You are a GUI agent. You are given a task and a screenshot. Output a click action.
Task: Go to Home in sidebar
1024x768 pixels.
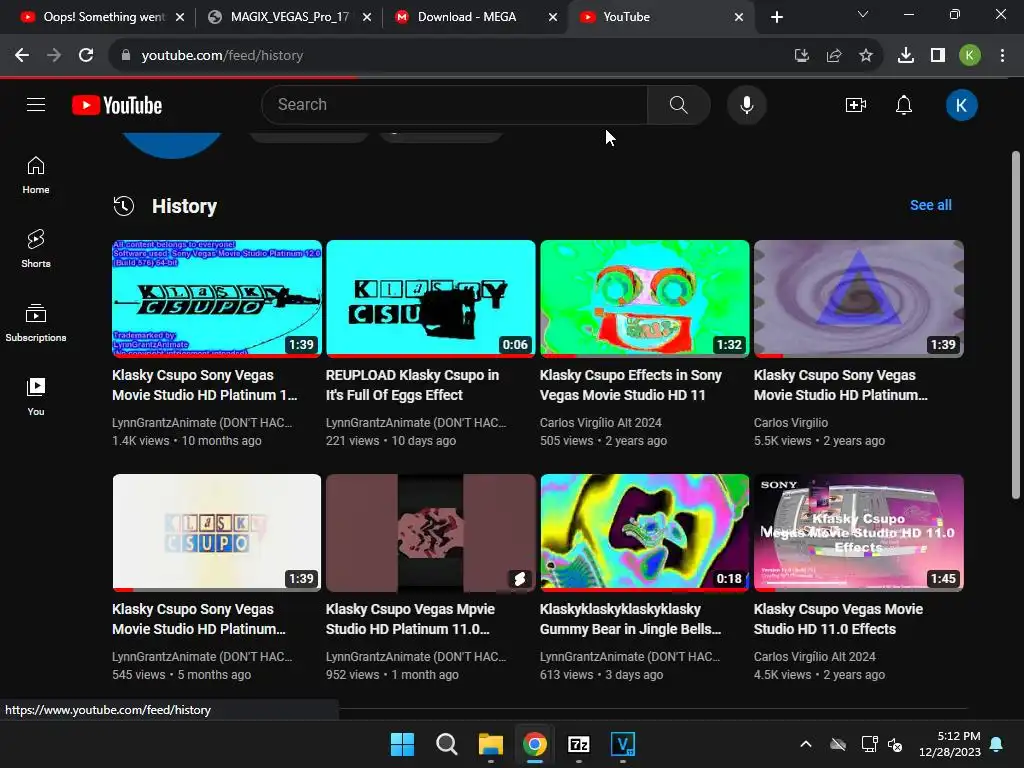(36, 176)
